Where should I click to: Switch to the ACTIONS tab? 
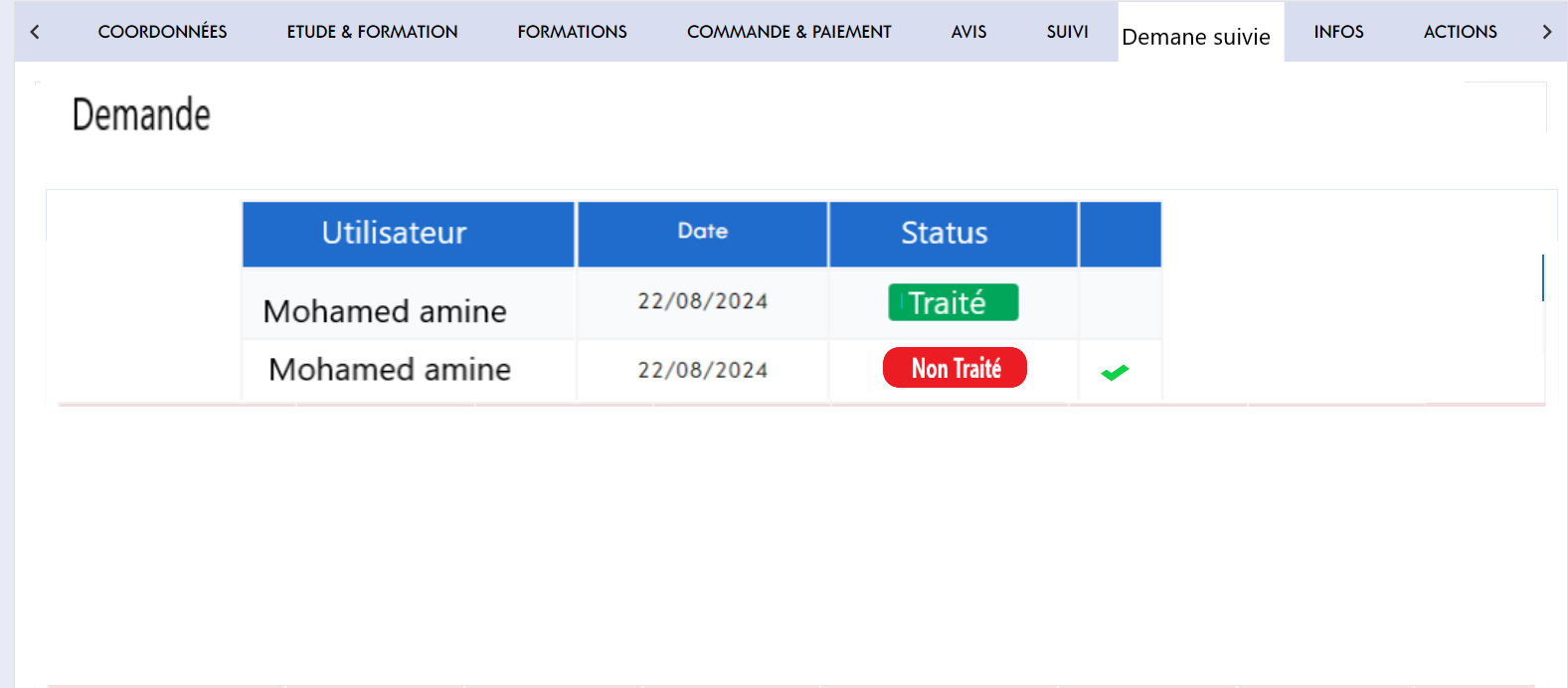click(1460, 32)
